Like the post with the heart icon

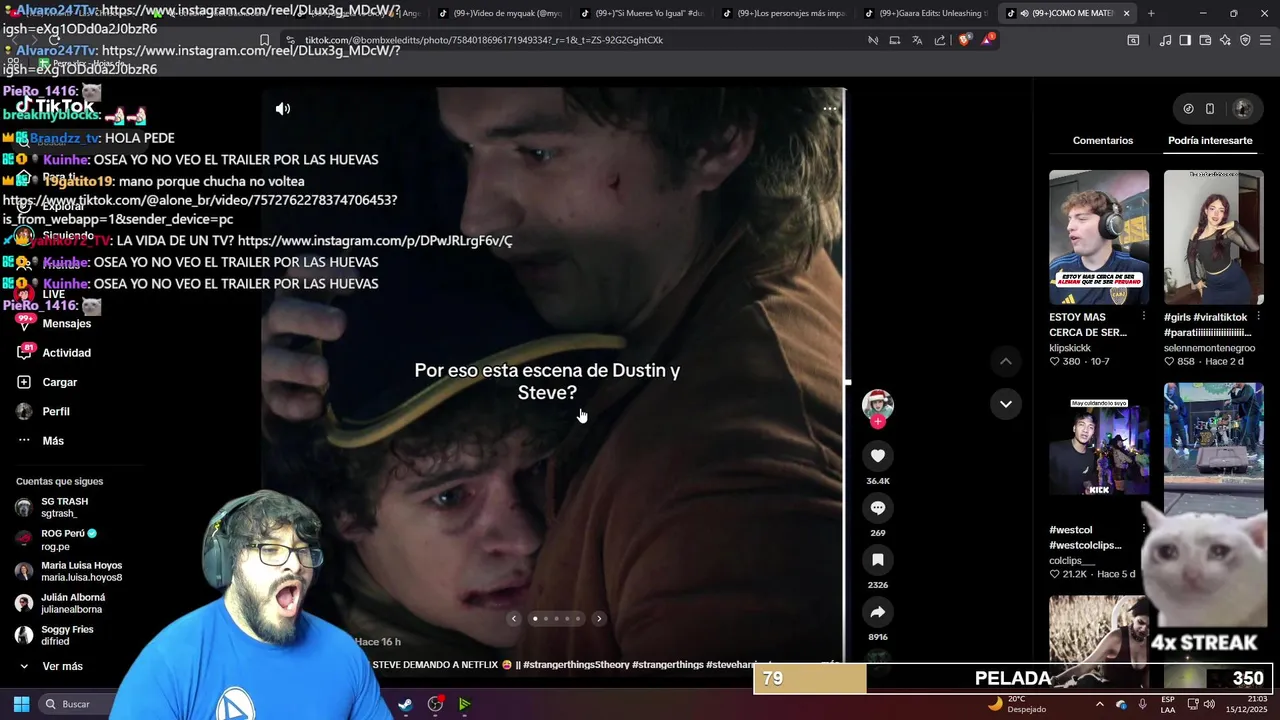tap(878, 456)
